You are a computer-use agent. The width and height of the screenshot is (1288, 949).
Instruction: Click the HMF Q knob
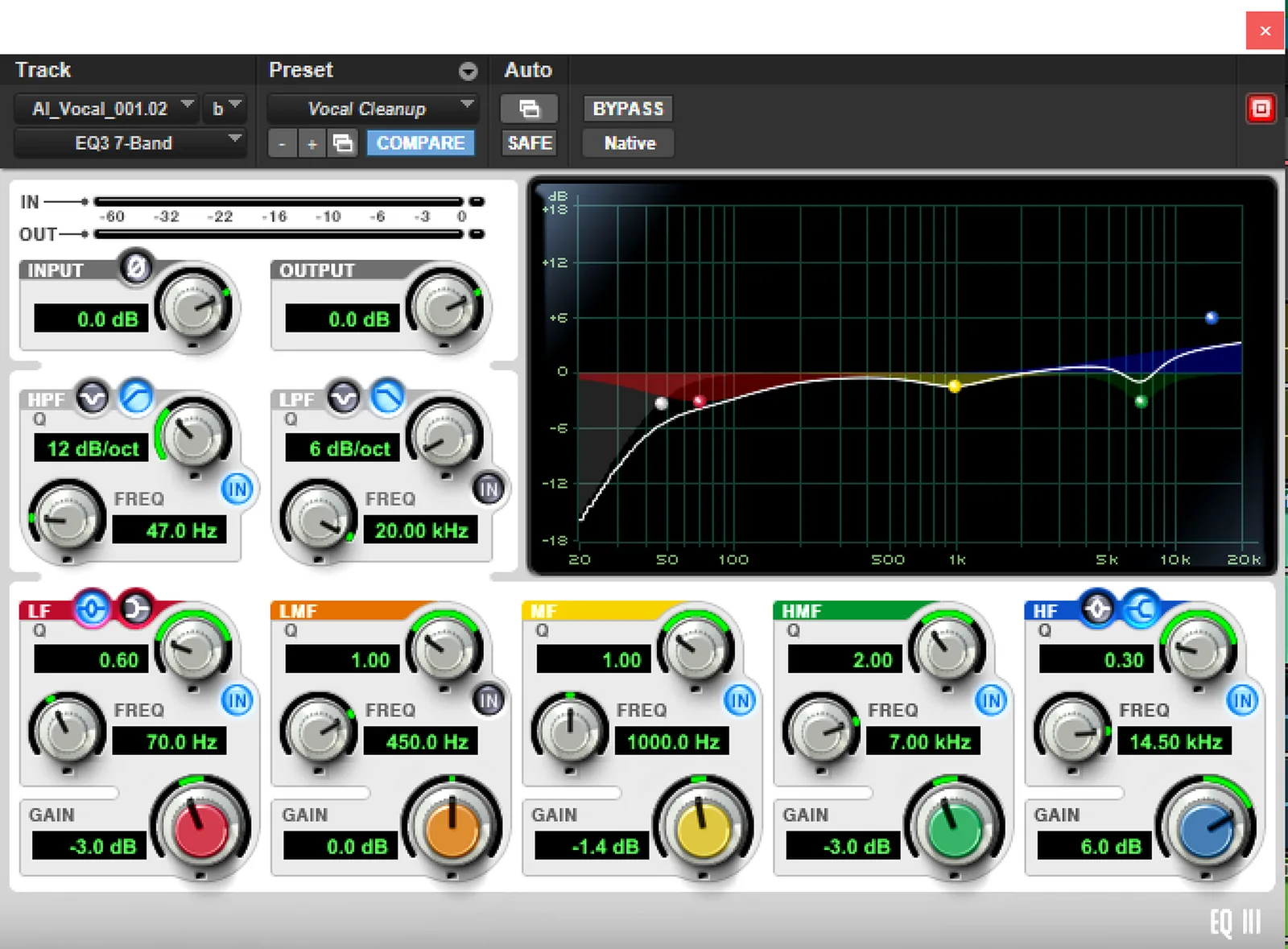pyautogui.click(x=947, y=650)
